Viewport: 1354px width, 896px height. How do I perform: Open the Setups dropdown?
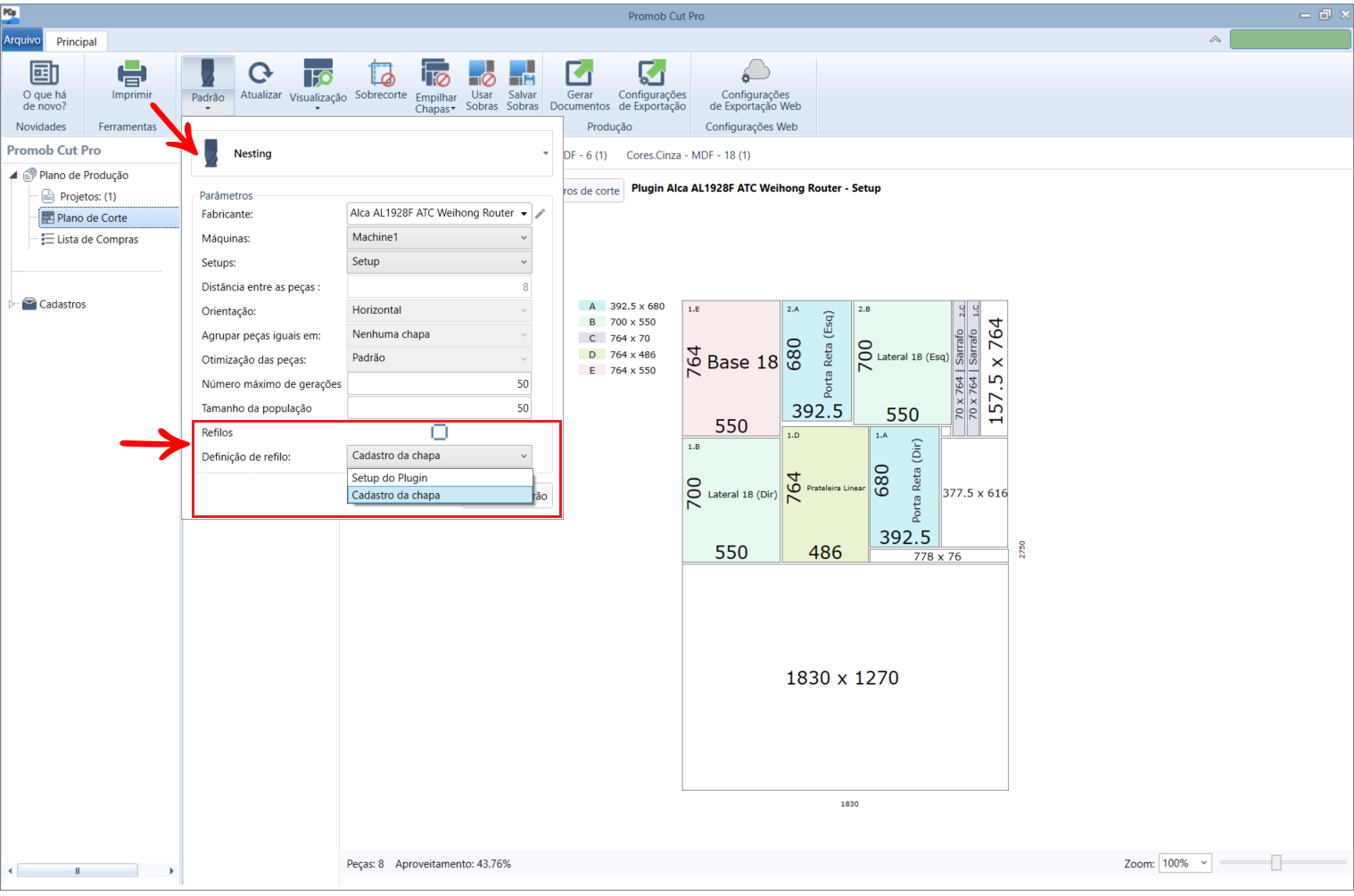click(439, 261)
